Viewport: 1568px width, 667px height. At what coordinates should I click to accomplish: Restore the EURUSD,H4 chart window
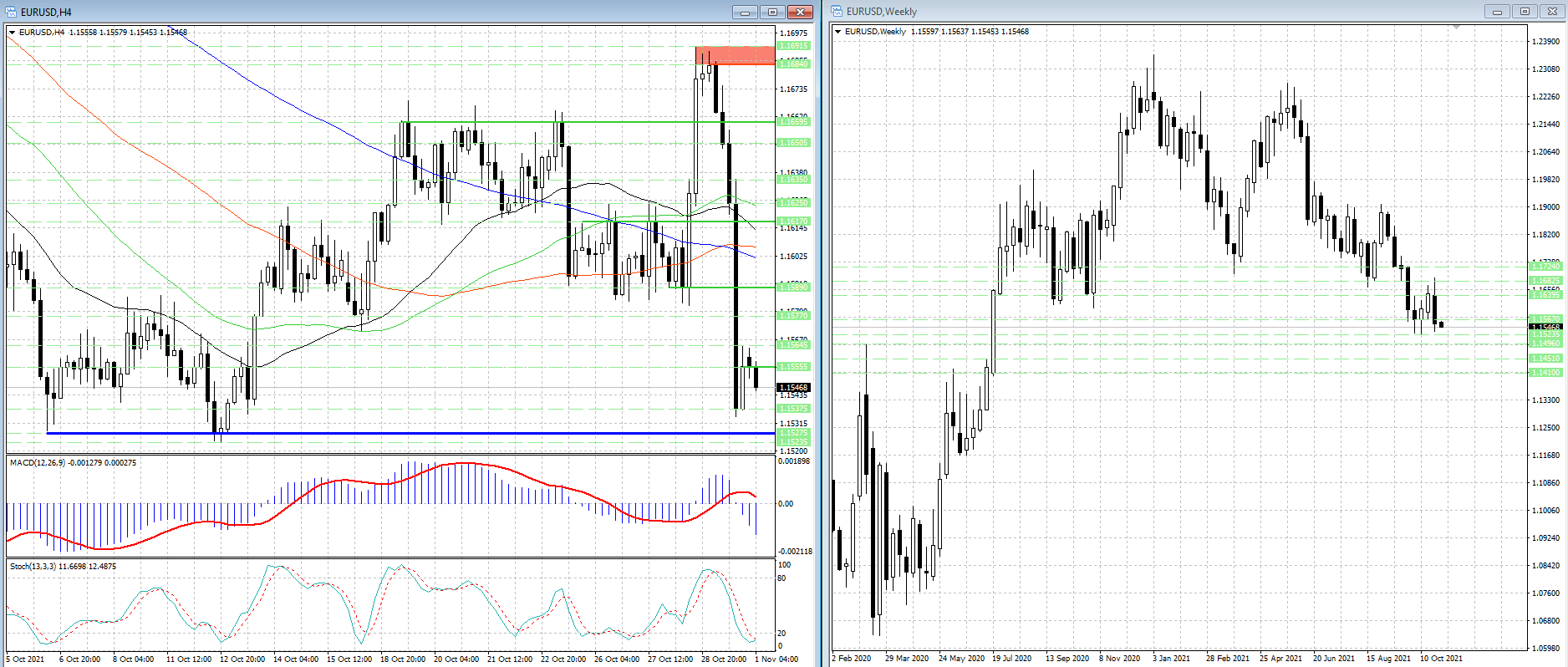point(772,12)
